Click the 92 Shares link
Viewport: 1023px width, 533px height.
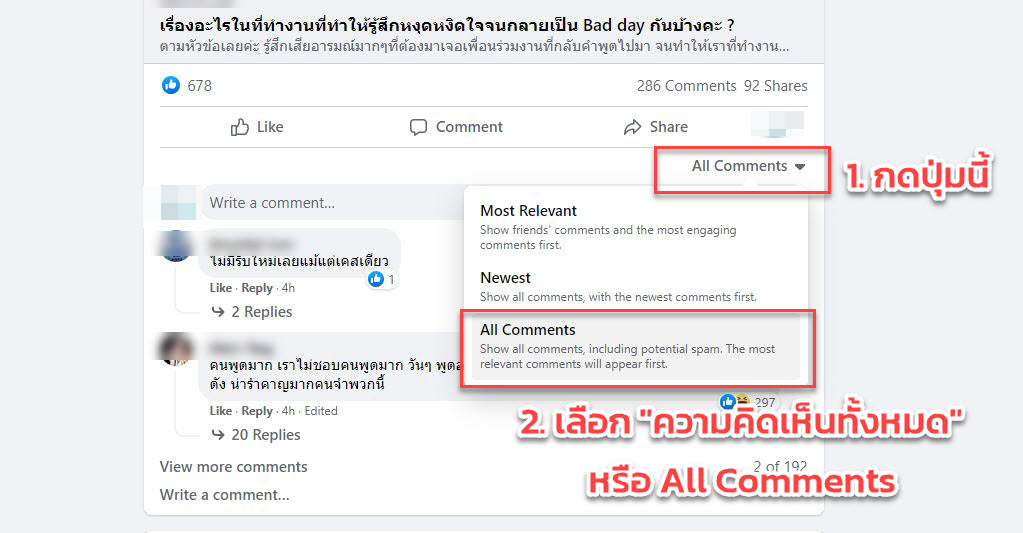coord(775,86)
